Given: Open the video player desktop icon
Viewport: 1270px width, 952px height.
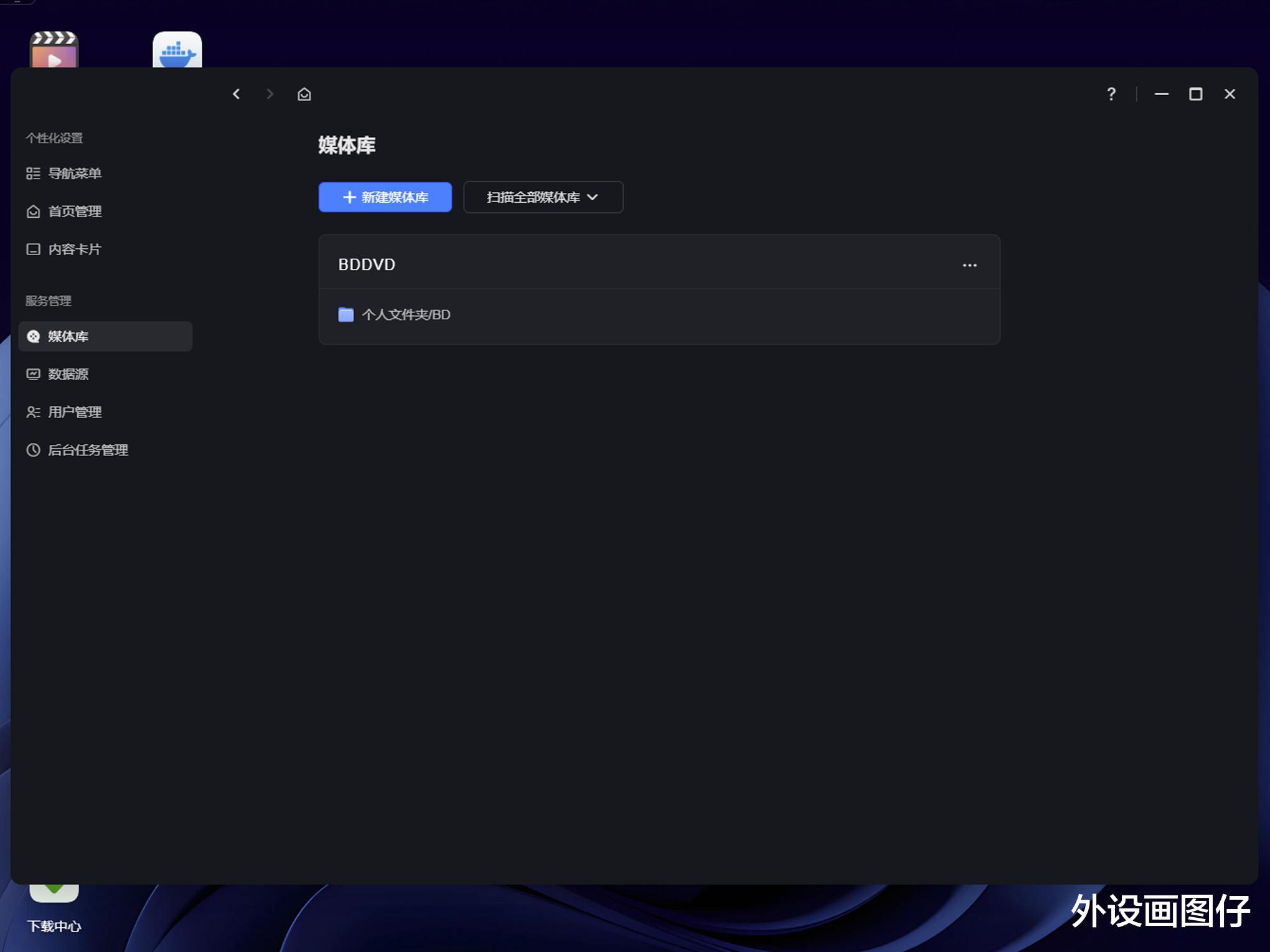Looking at the screenshot, I should coord(54,50).
